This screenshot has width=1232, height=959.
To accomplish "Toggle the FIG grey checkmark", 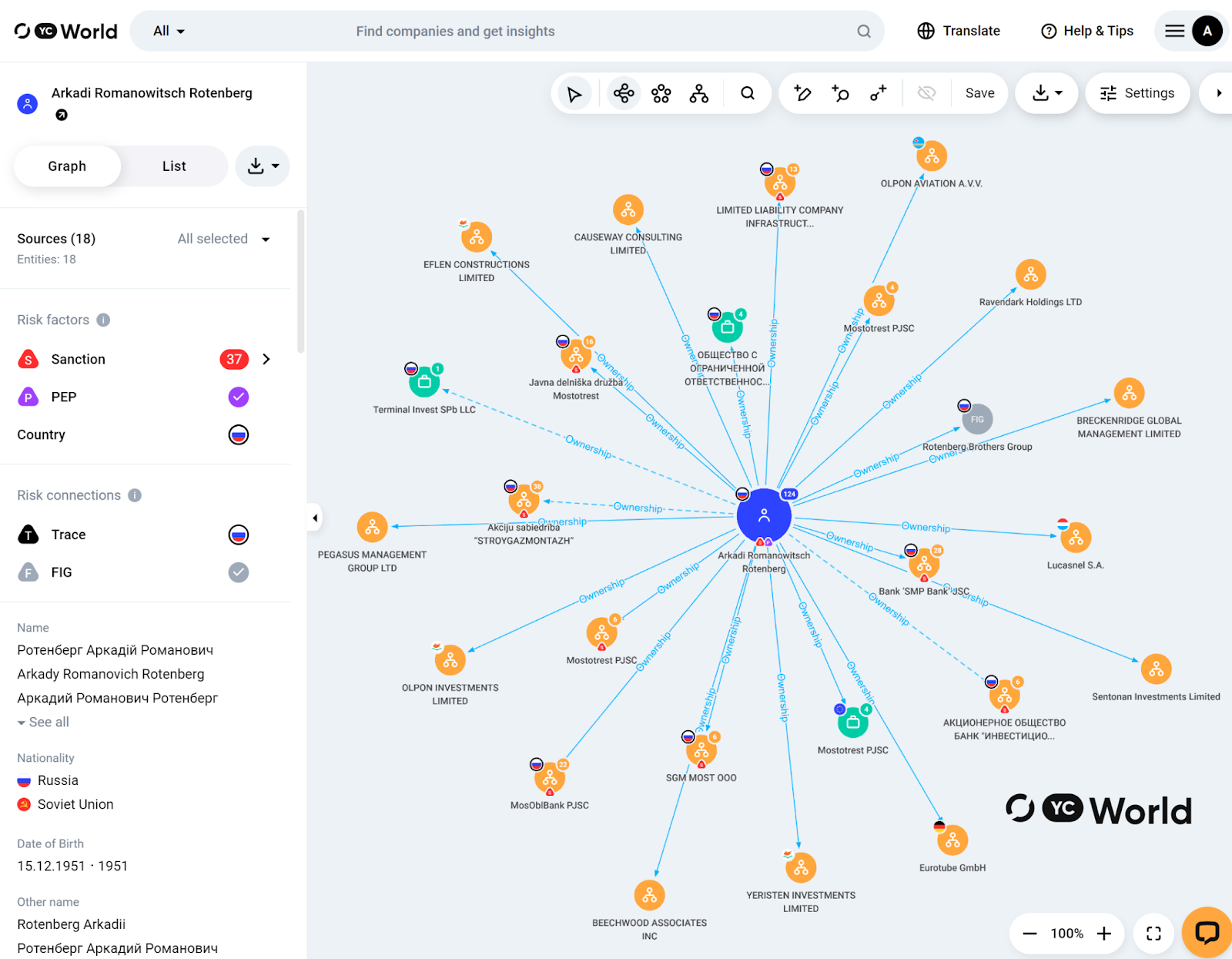I will pyautogui.click(x=239, y=572).
